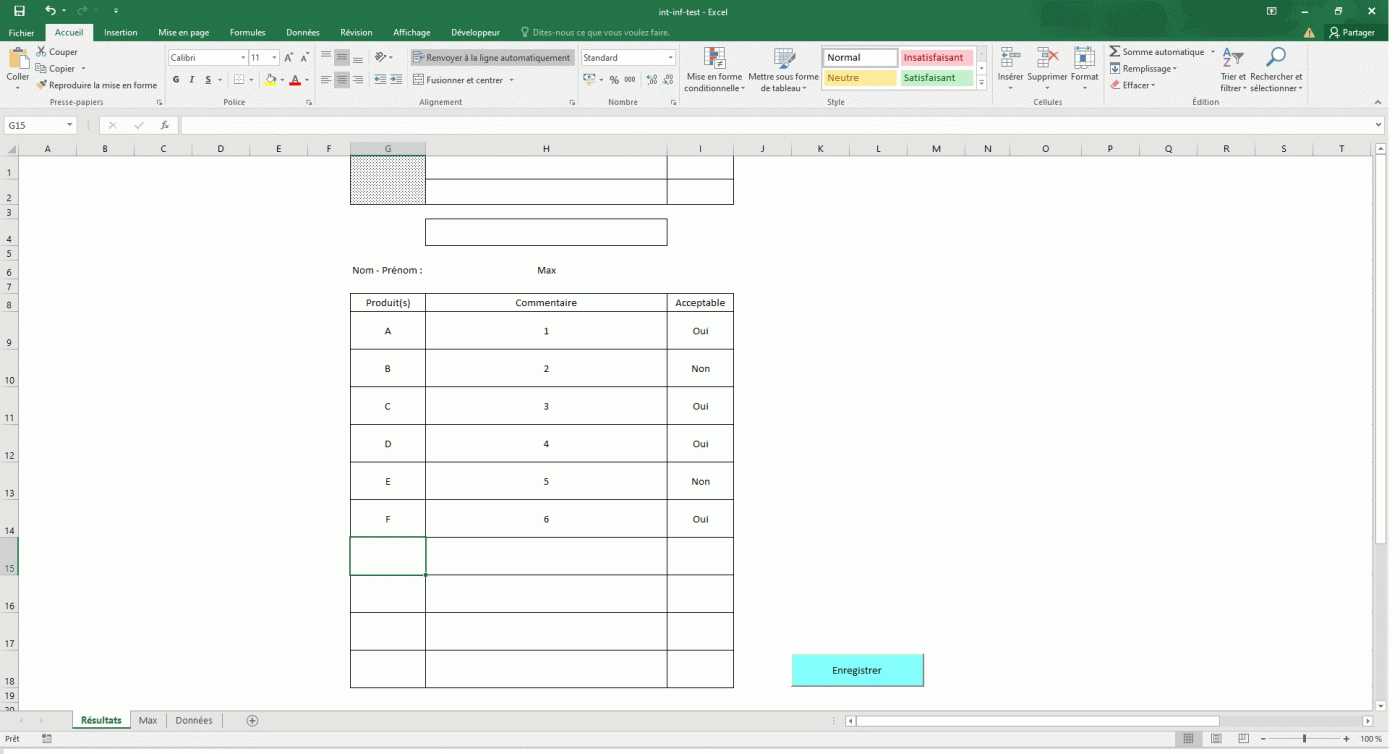Click Reproduire la mise en forme paintbrush
This screenshot has width=1400, height=754.
41,85
